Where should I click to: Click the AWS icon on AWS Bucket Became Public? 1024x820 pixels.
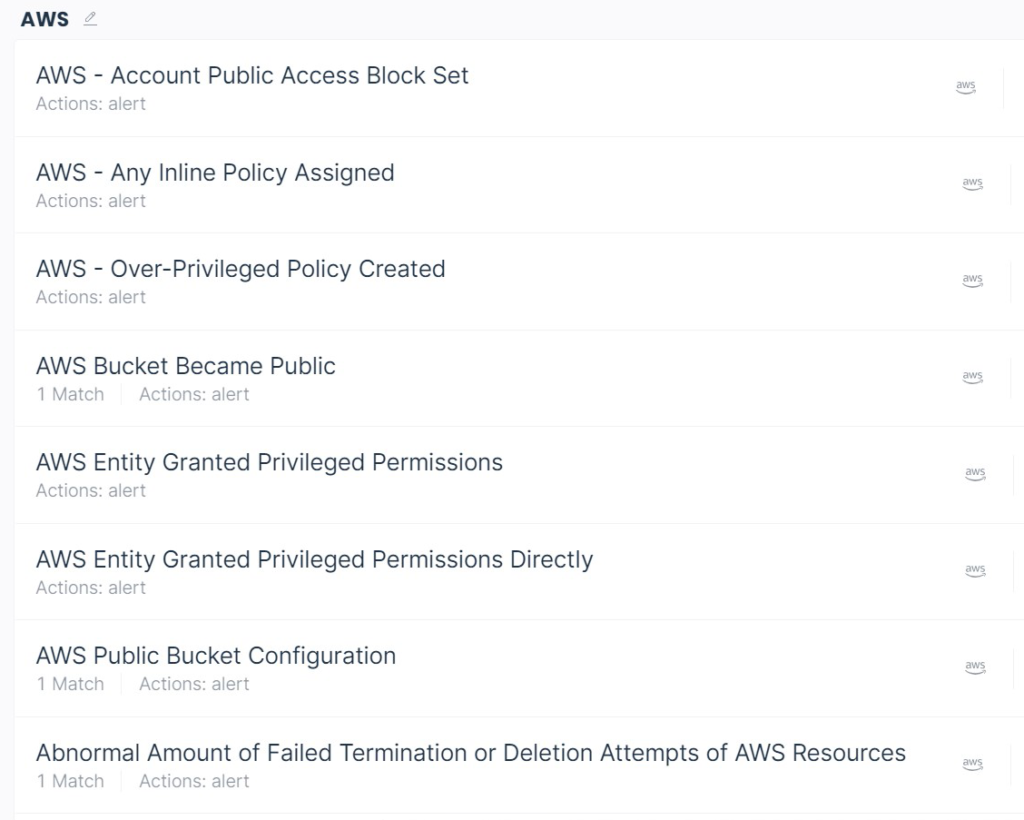[x=973, y=377]
